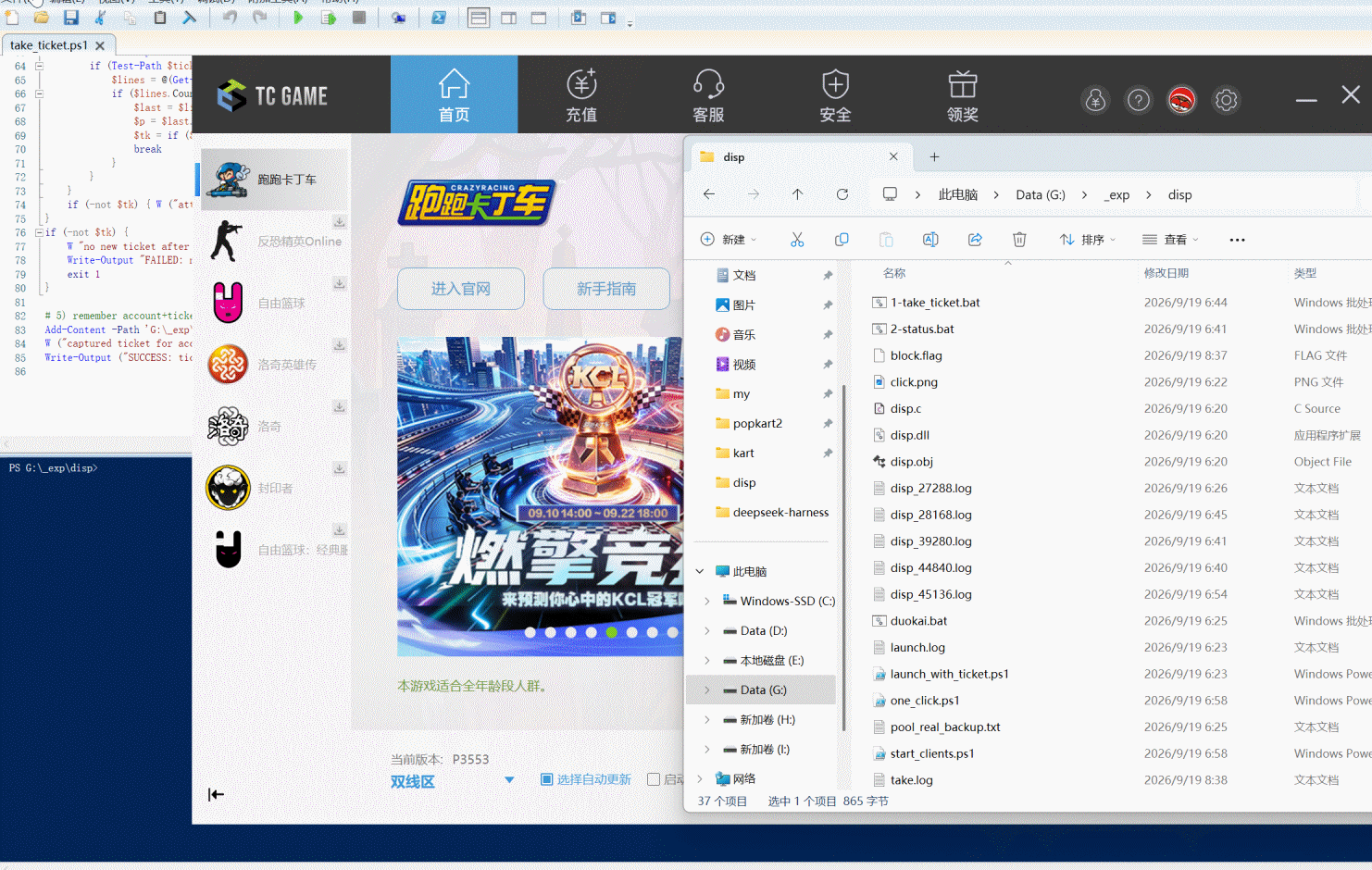Save the script with the floppy disk icon
Image resolution: width=1372 pixels, height=870 pixels.
(70, 18)
